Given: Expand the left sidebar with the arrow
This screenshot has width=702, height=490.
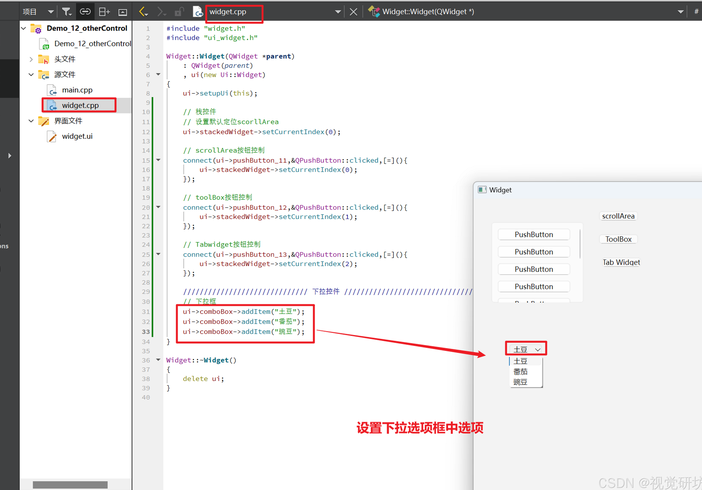Looking at the screenshot, I should click(9, 155).
